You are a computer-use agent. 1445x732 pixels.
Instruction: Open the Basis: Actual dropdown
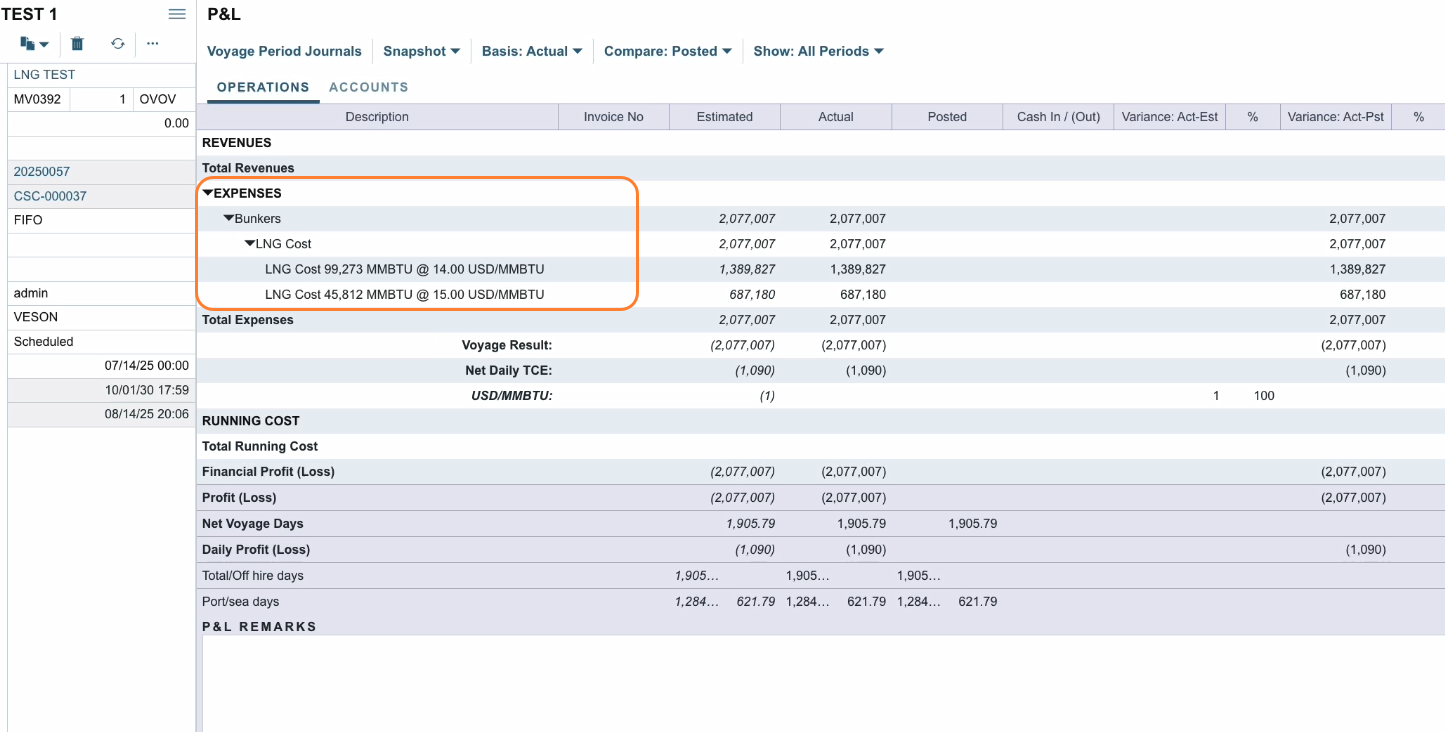[x=531, y=51]
